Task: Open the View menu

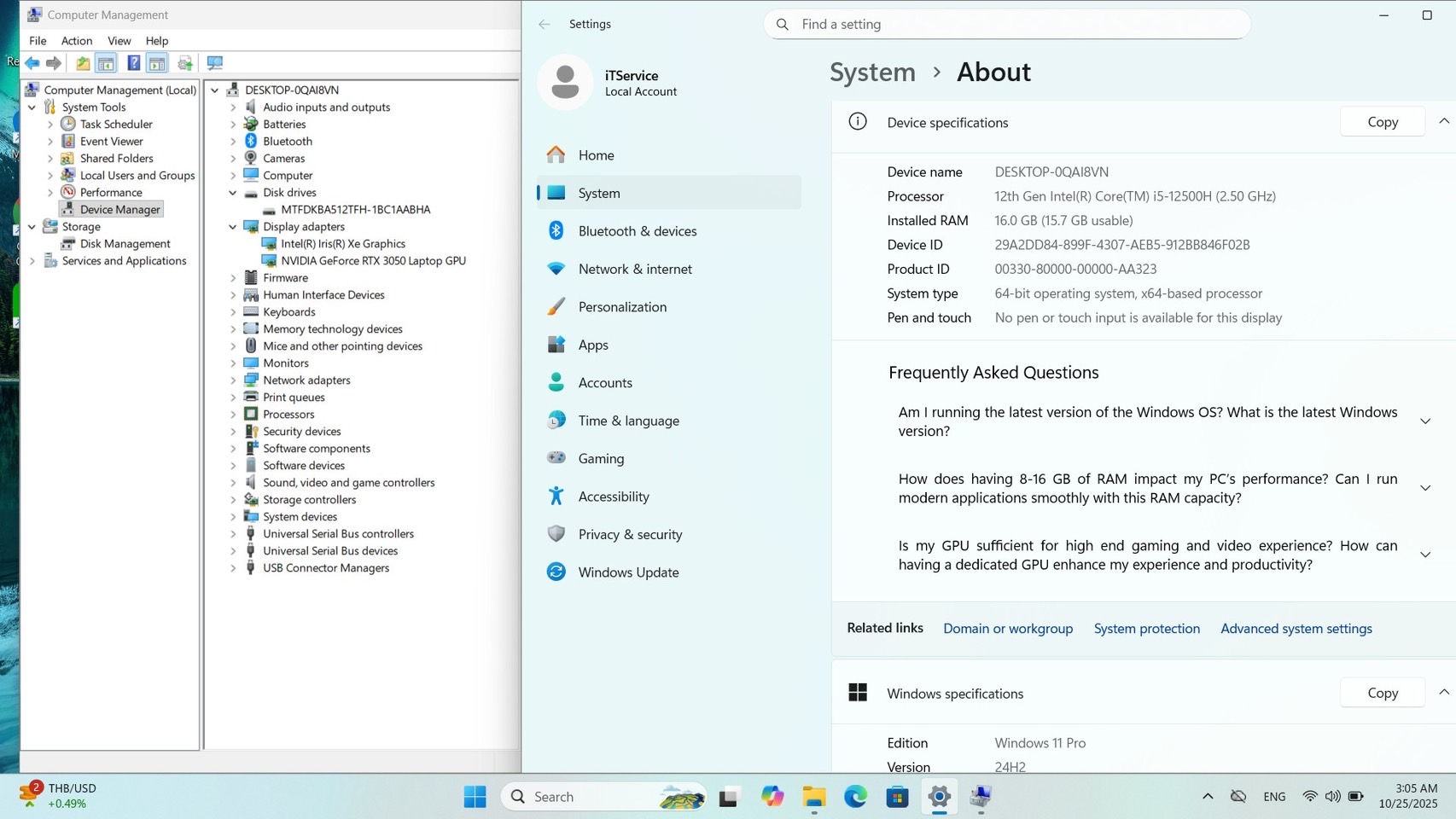Action: point(119,41)
